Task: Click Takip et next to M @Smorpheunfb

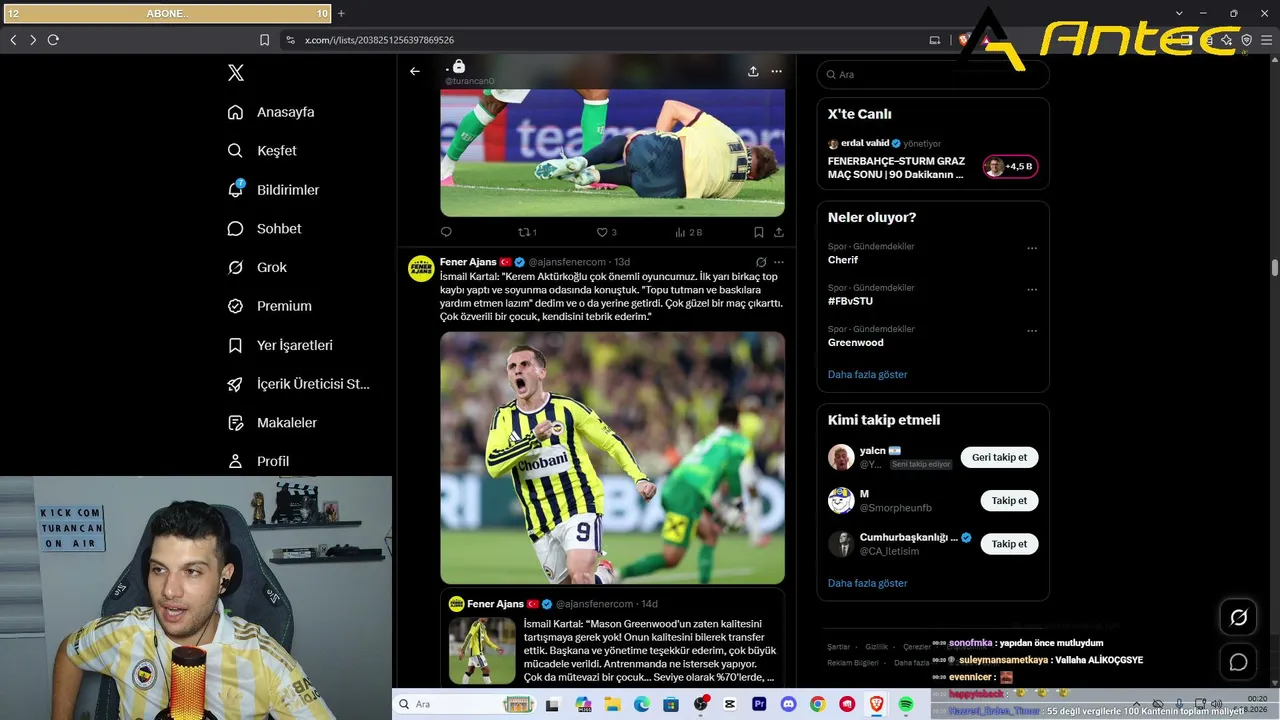Action: [1009, 500]
